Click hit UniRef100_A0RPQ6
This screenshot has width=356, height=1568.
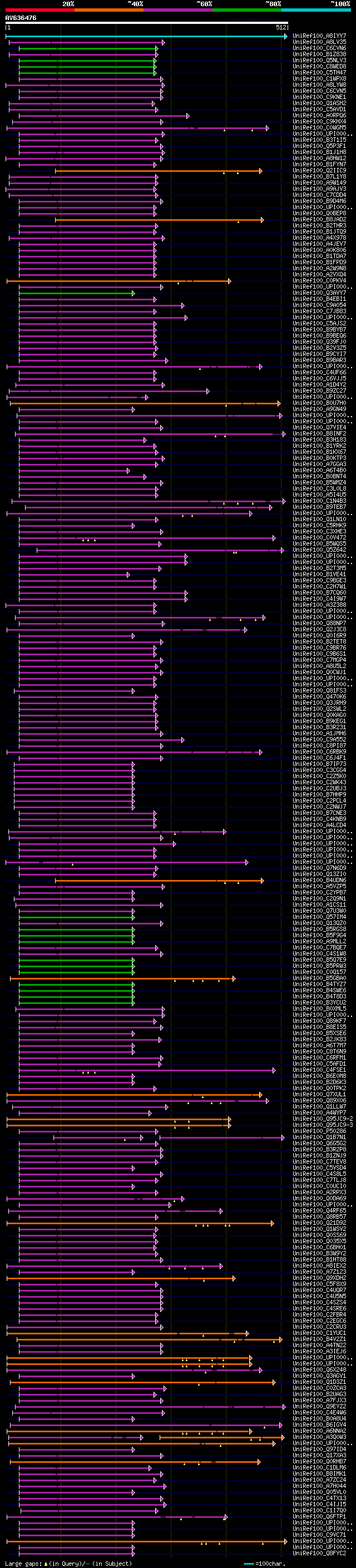click(319, 115)
